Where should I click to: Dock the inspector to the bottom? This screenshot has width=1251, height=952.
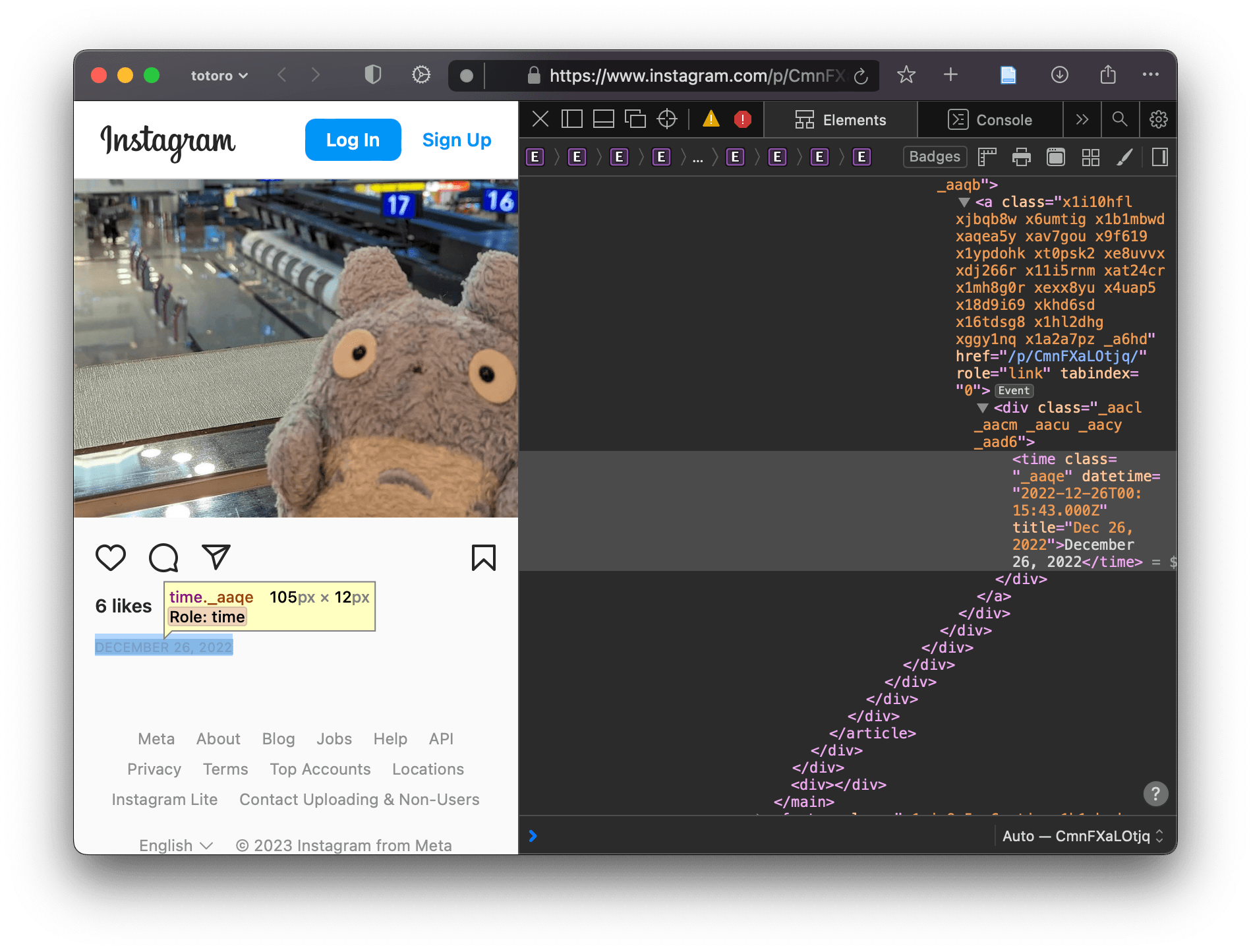click(603, 119)
